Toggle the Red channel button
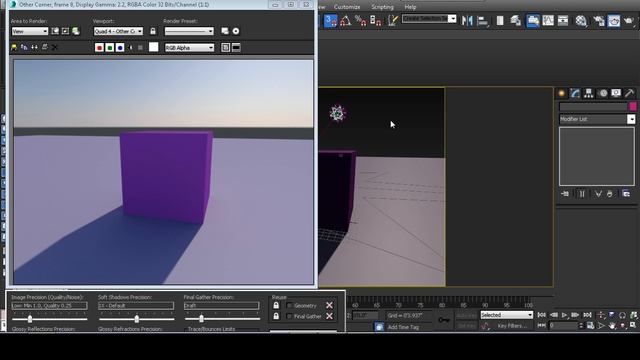The image size is (640, 360). [99, 48]
